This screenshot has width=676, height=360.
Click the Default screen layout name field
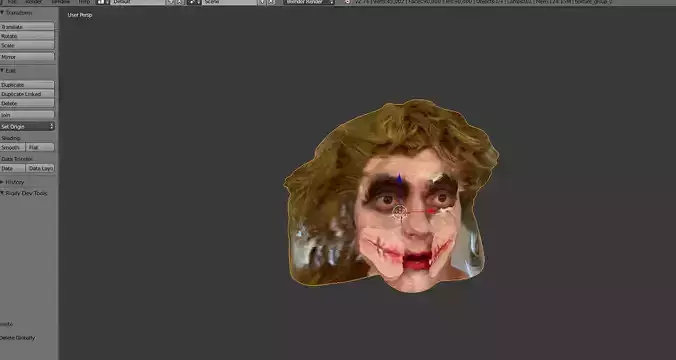(x=138, y=2)
